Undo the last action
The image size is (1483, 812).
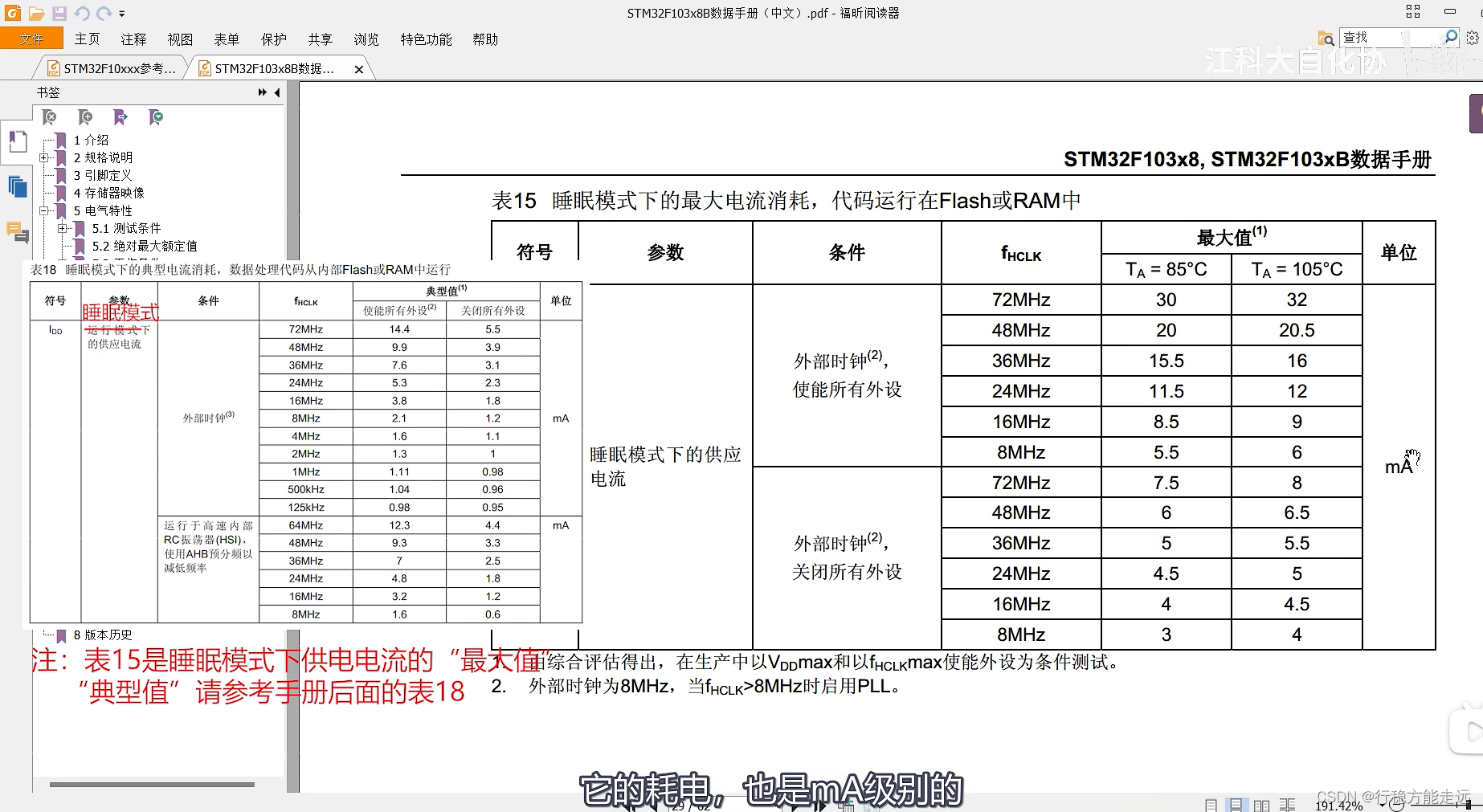[x=82, y=14]
